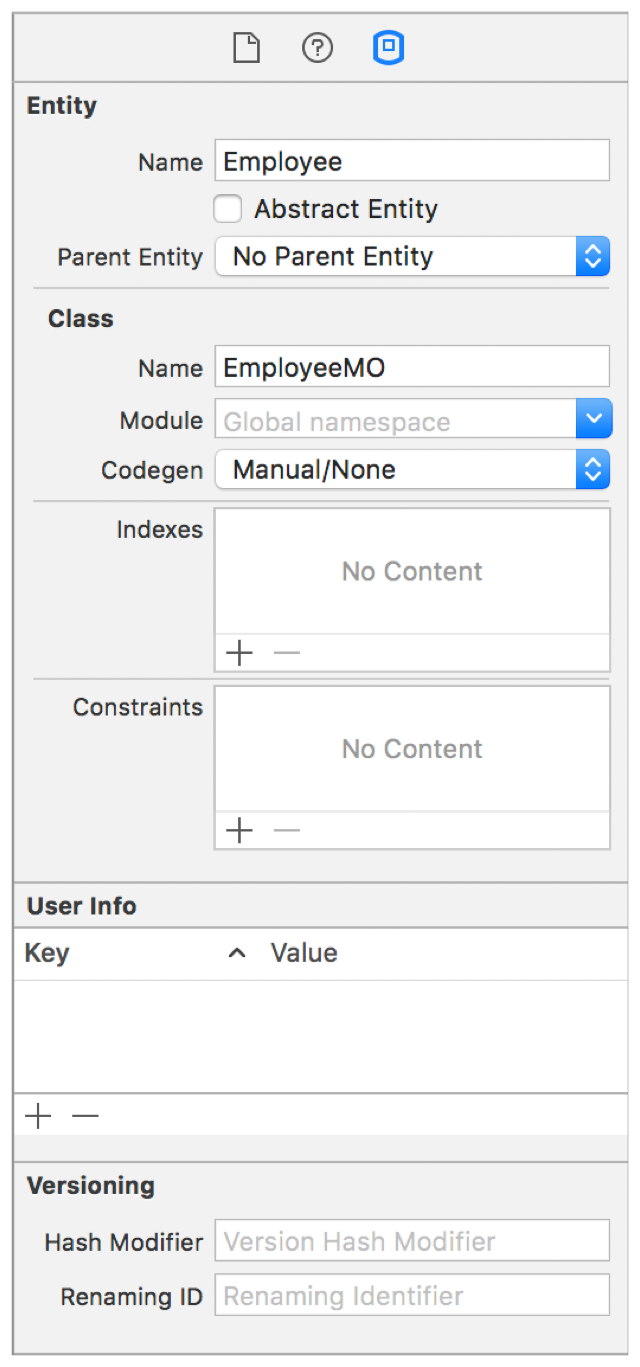
Task: Remove the selected User Info entry
Action: 86,1116
